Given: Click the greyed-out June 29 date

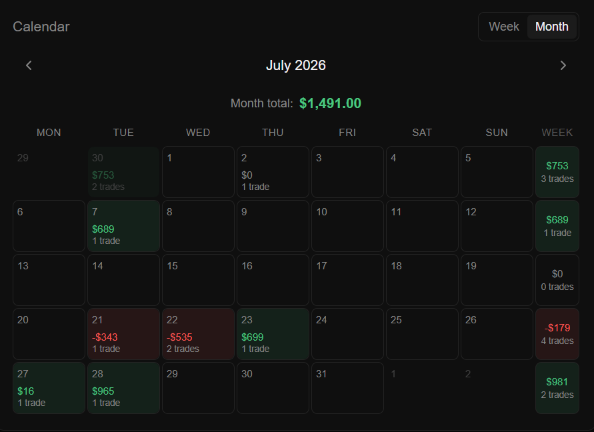Looking at the screenshot, I should point(23,158).
